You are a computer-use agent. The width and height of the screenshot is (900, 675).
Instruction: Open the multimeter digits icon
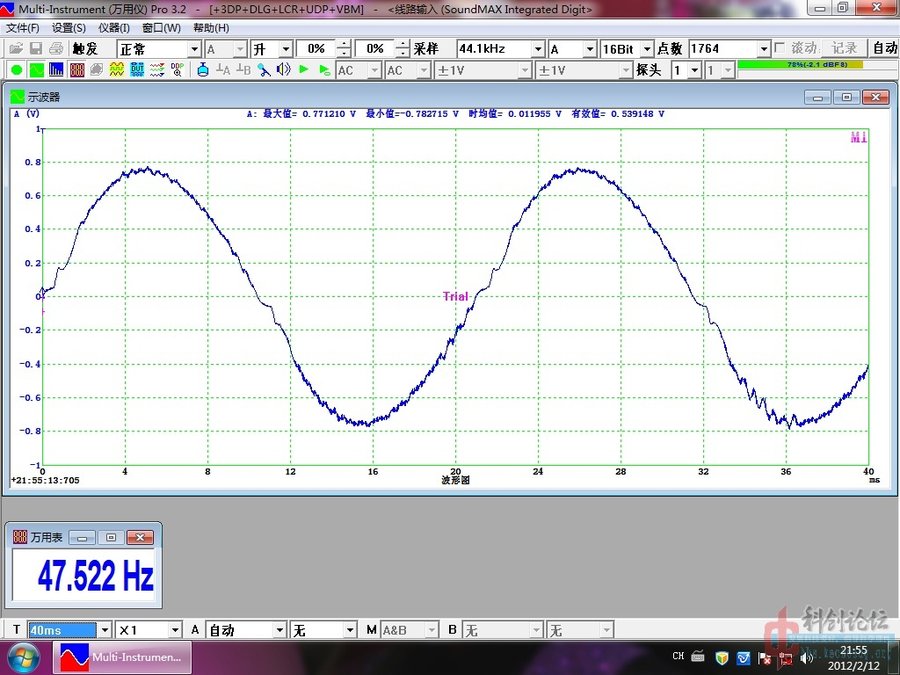(x=77, y=70)
